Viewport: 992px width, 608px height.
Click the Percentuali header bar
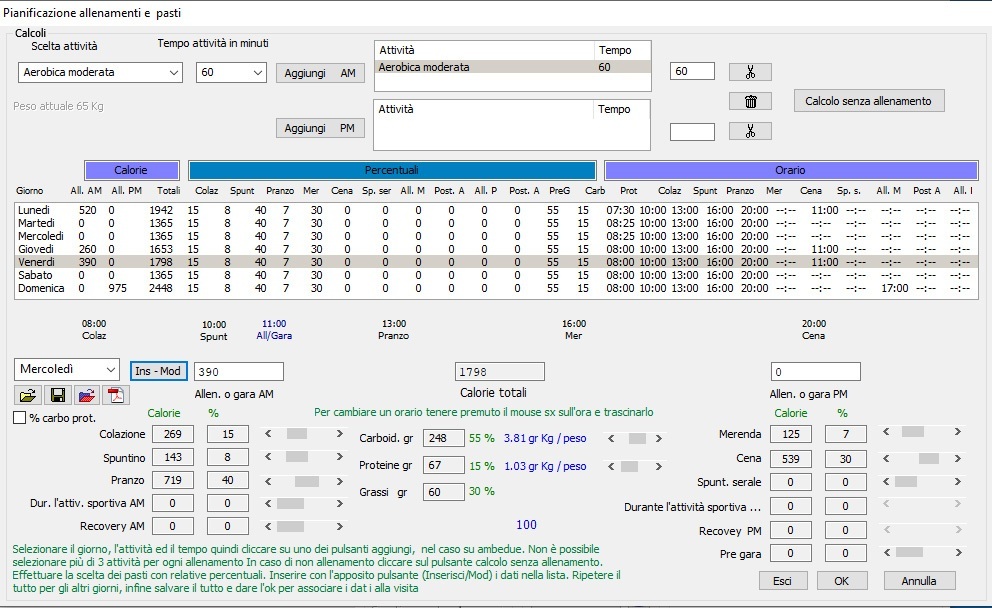(392, 170)
